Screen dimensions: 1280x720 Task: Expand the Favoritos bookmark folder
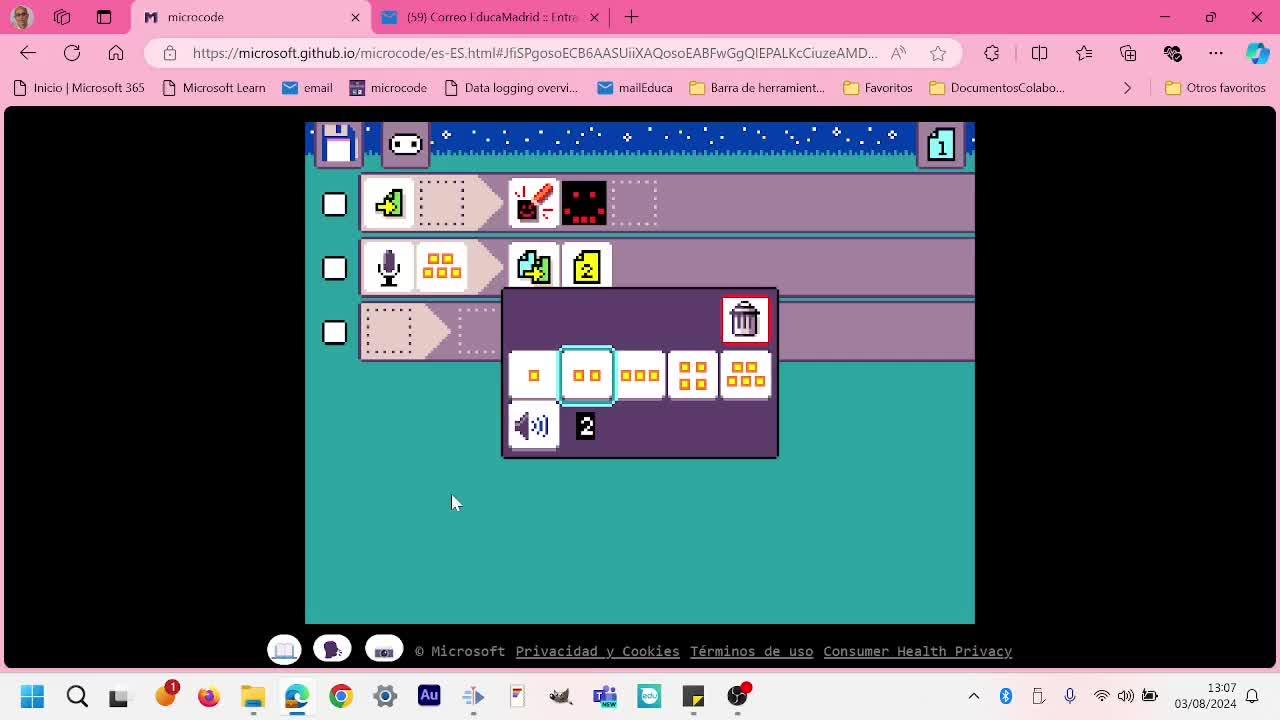(x=878, y=88)
